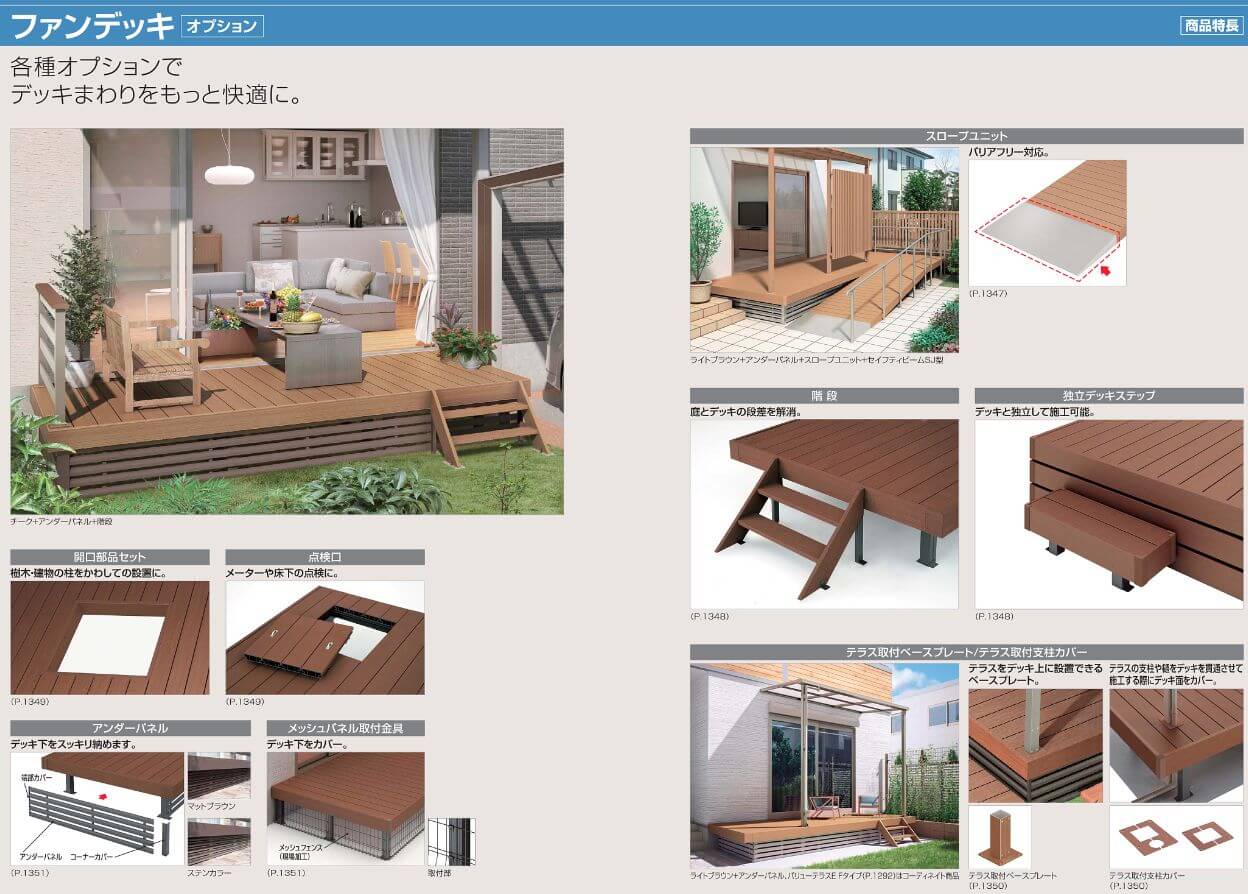Open the main teak deck living room photo
Viewport: 1248px width, 894px height.
(x=287, y=320)
